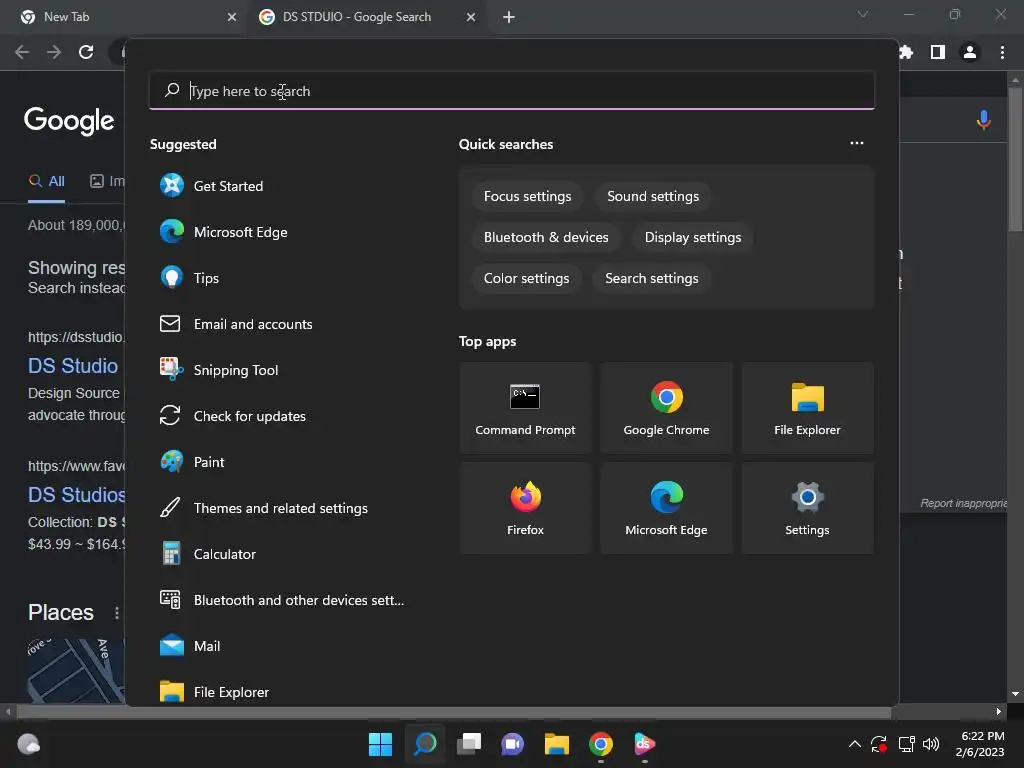This screenshot has height=768, width=1024.
Task: Open the Chat icon on the taskbar
Action: (513, 744)
